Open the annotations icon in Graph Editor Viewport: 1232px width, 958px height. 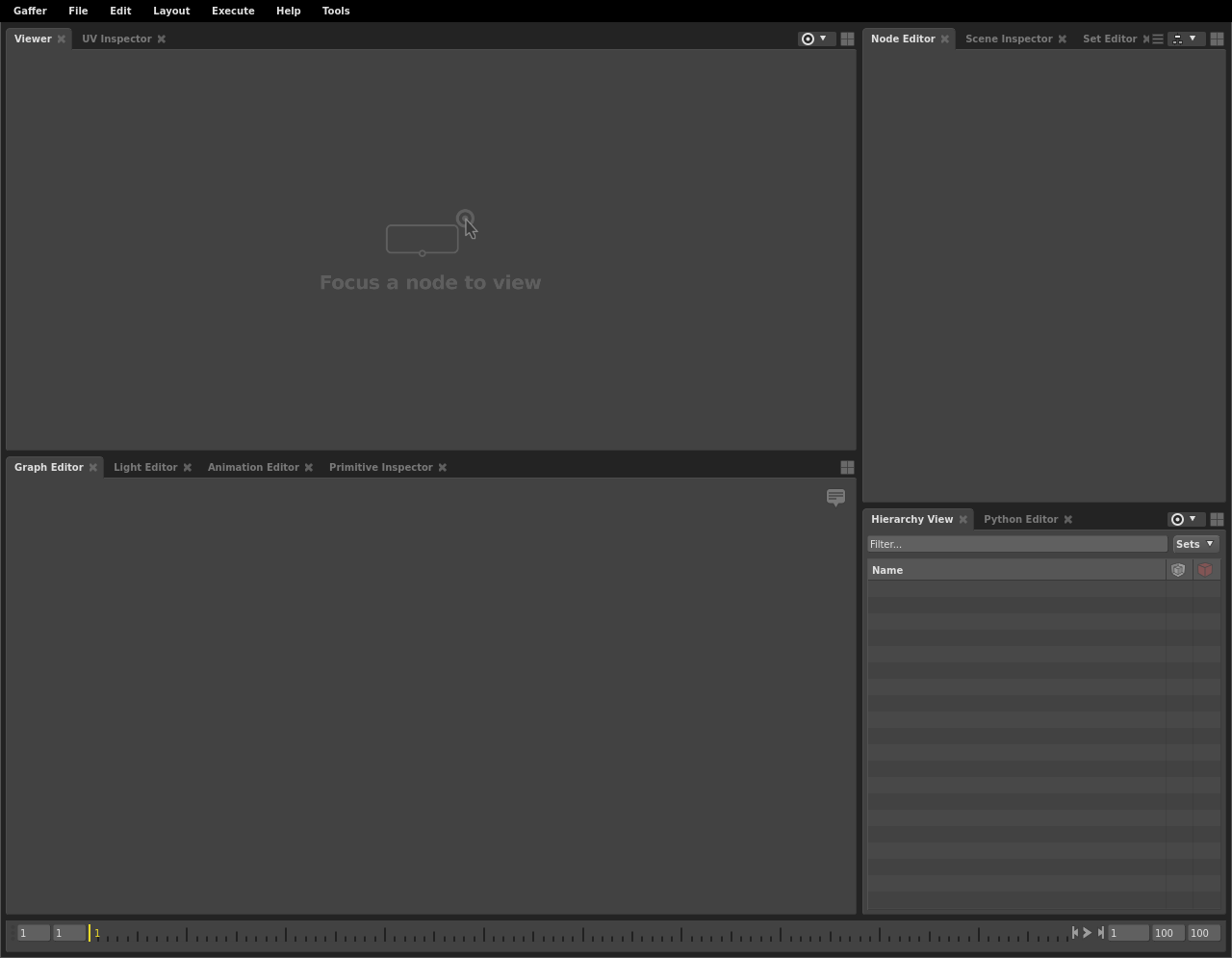click(x=835, y=497)
